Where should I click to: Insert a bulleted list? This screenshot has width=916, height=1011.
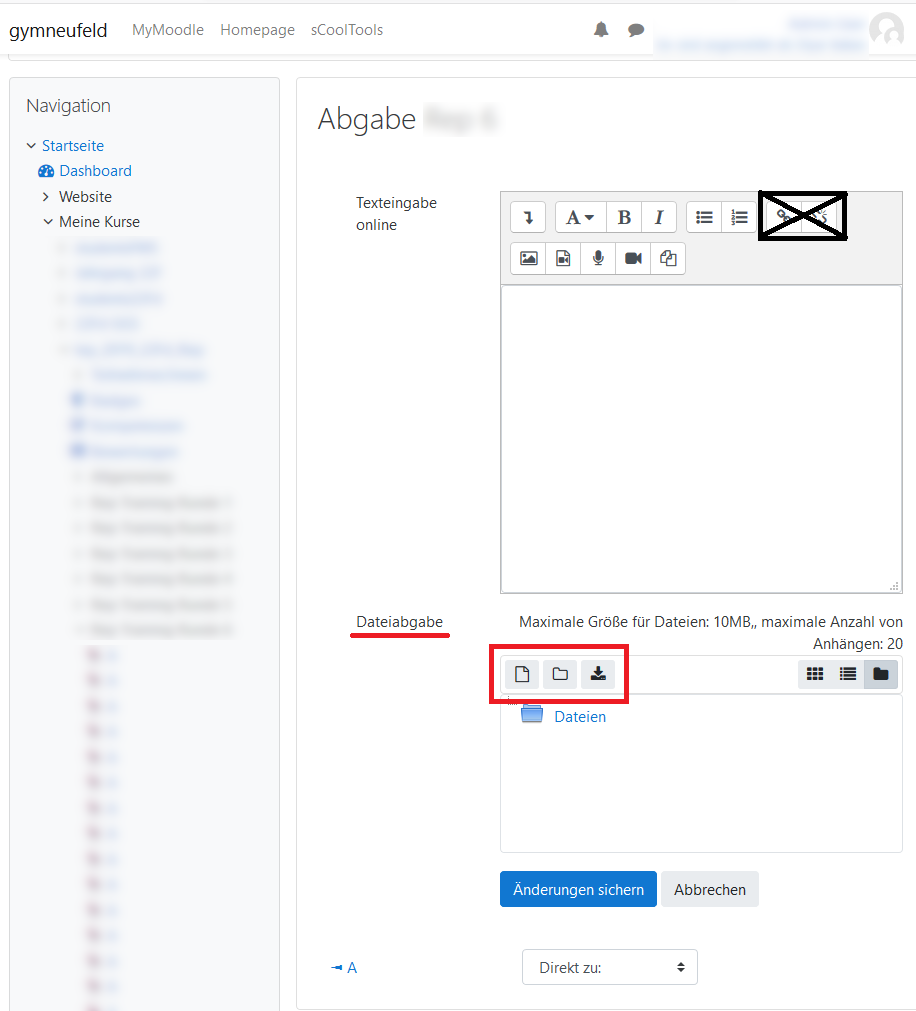click(x=704, y=217)
